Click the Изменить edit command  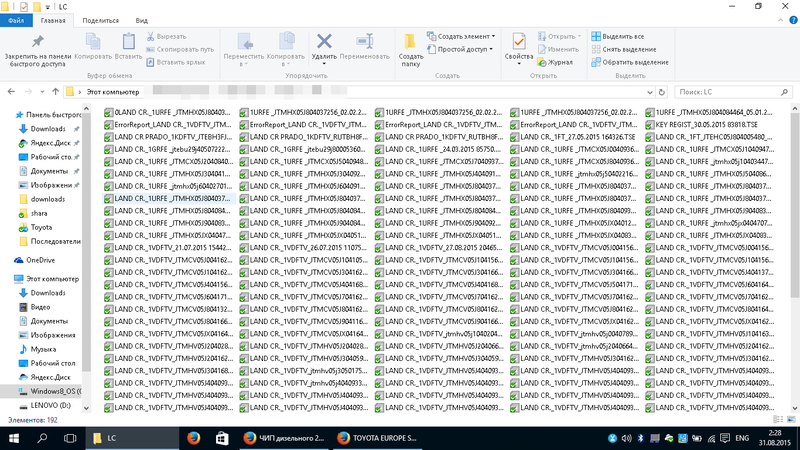click(558, 49)
